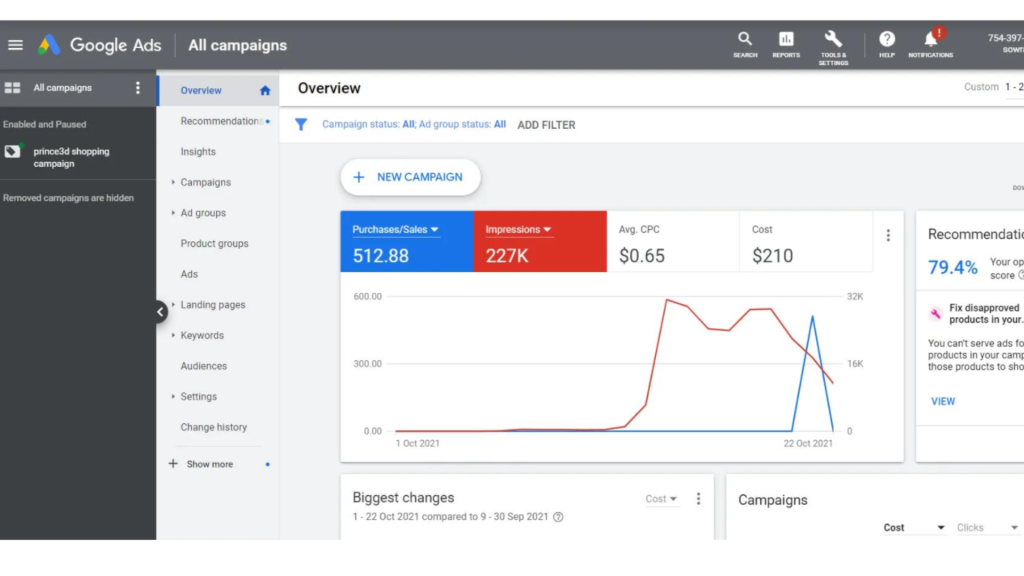Open the Reports icon
This screenshot has height=576, width=1024.
[x=786, y=45]
